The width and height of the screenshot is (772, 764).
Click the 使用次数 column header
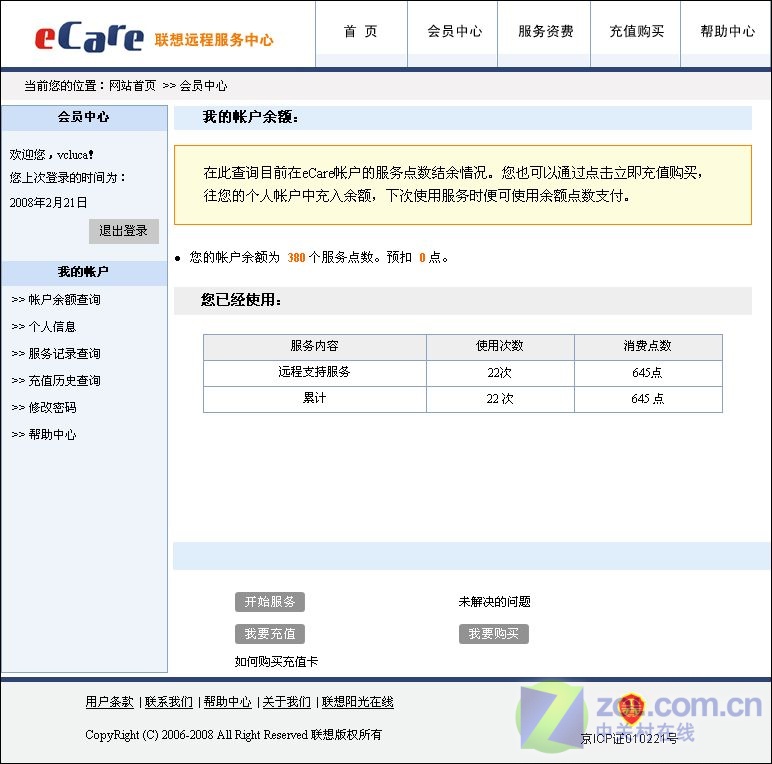coord(500,346)
